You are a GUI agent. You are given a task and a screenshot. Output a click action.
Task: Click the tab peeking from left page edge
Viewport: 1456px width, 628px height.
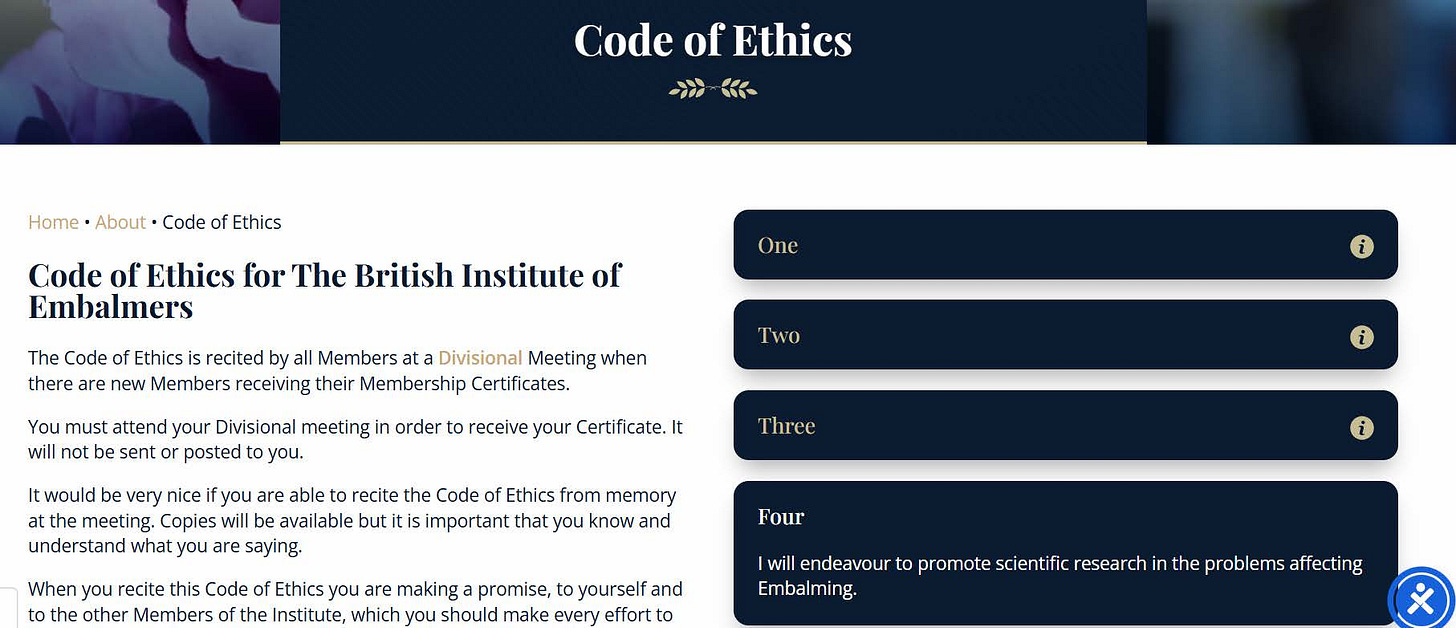click(x=8, y=608)
